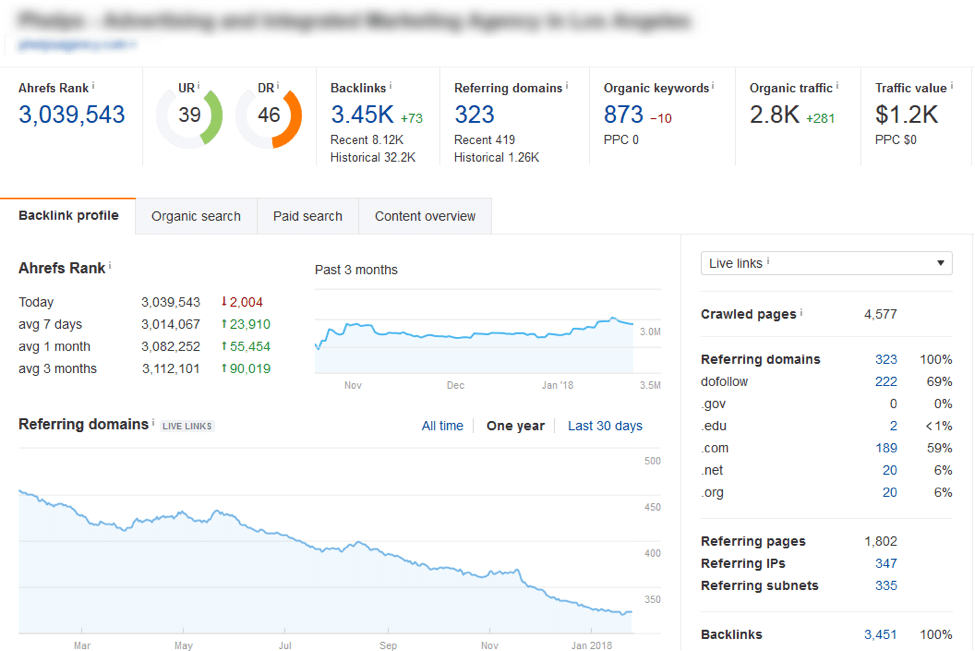
Task: Show info for Referring domains in top stats bar
Action: coord(566,85)
